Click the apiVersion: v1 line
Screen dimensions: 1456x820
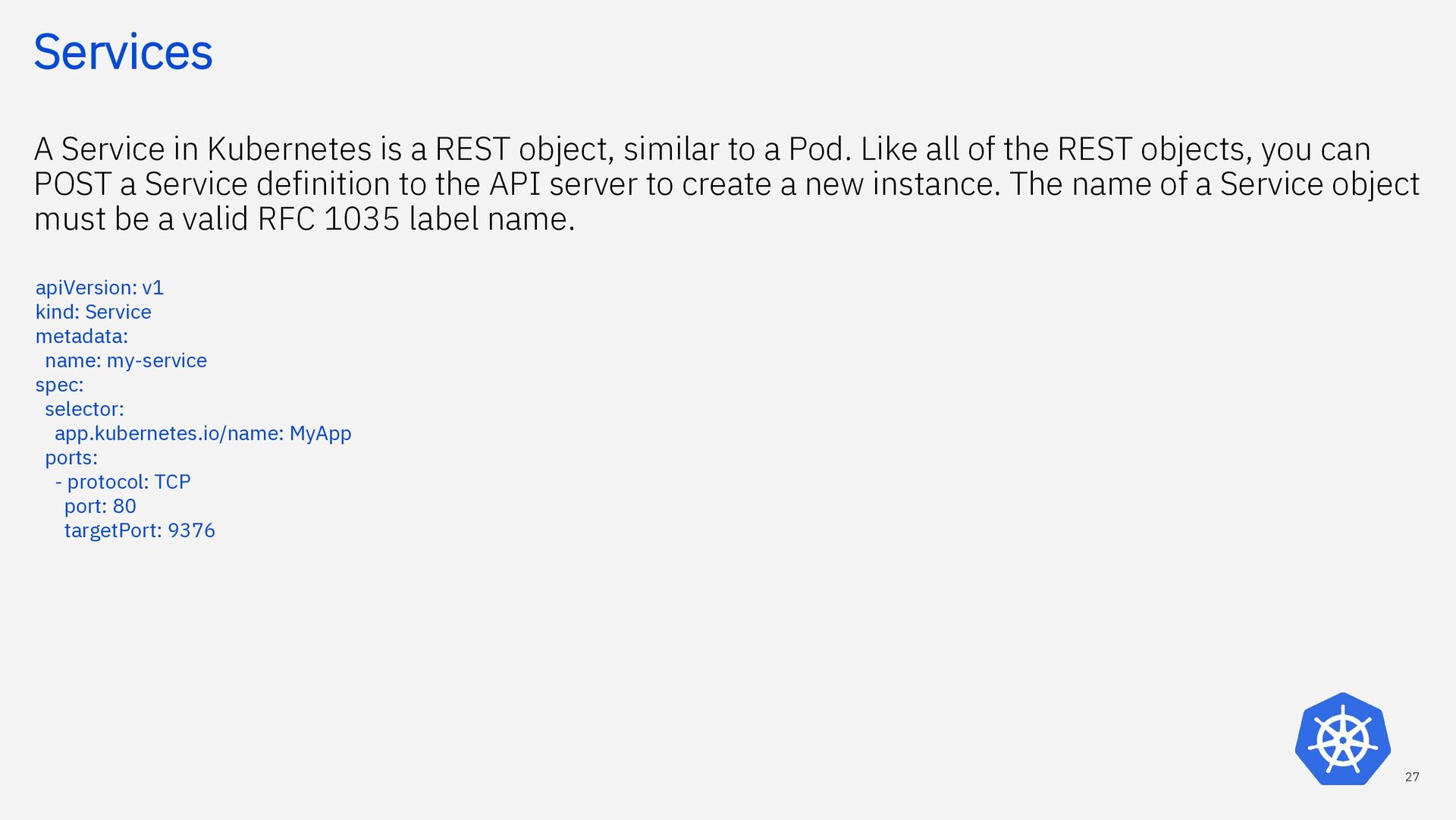(x=99, y=287)
